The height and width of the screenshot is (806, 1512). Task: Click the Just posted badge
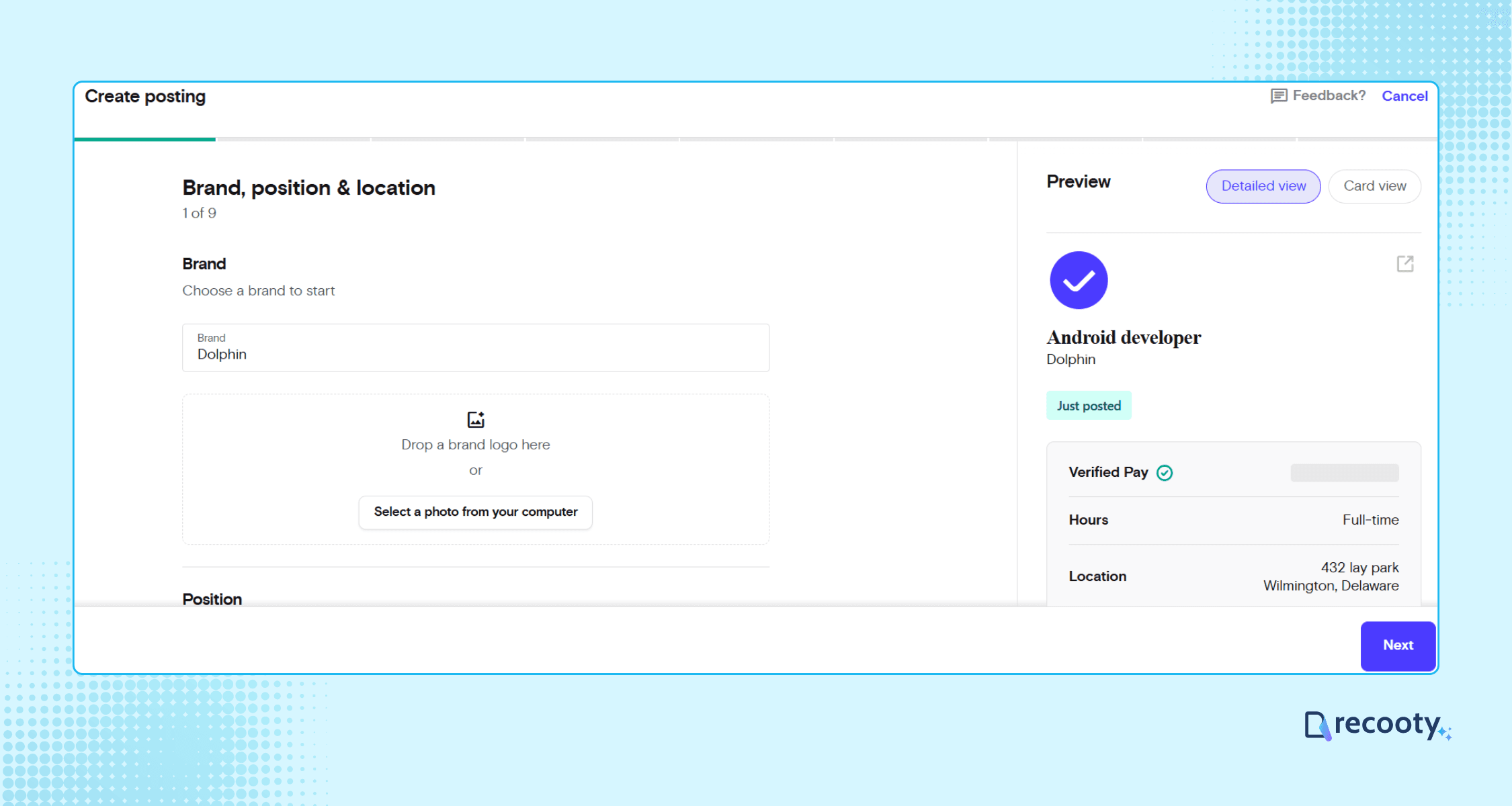1089,406
